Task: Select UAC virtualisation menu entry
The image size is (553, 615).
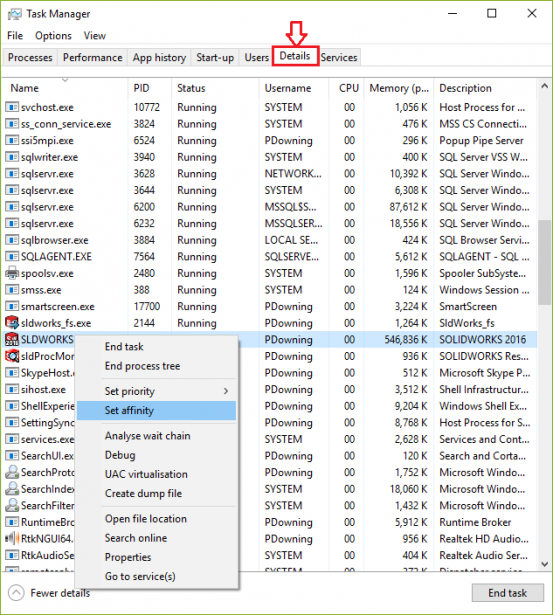Action: (157, 474)
